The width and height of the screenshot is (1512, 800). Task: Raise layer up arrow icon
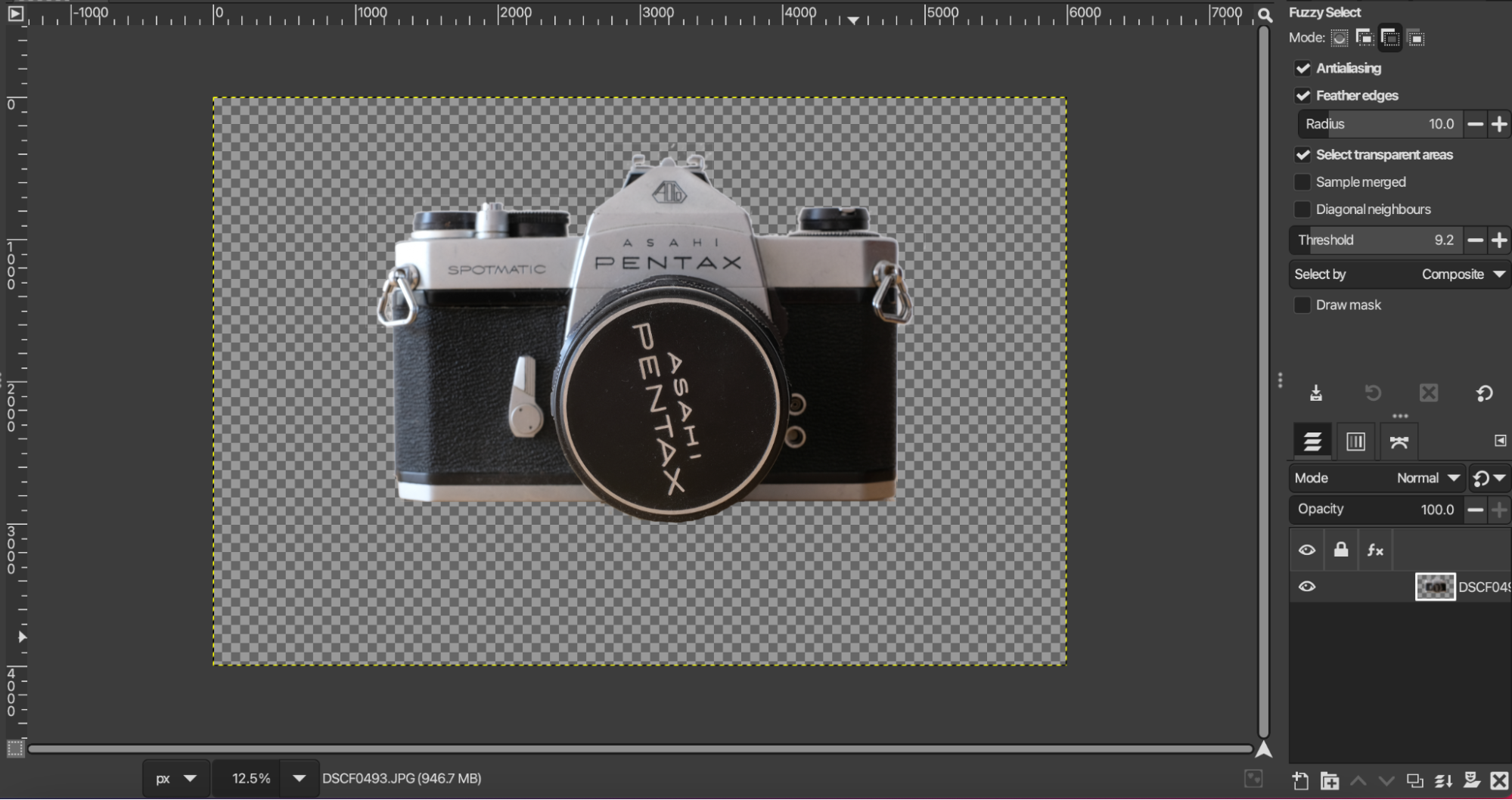click(x=1358, y=780)
